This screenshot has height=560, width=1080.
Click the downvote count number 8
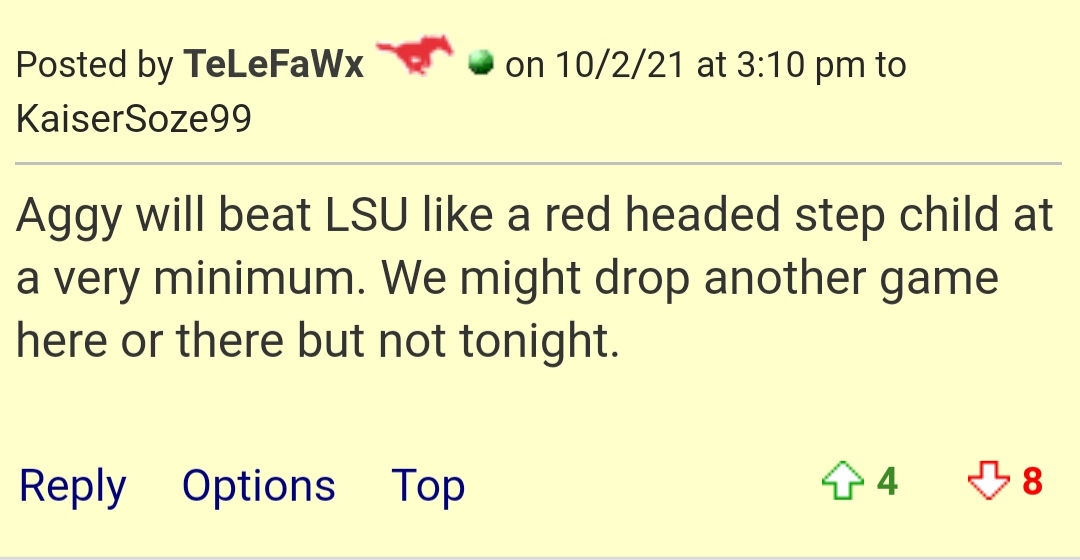point(1032,481)
